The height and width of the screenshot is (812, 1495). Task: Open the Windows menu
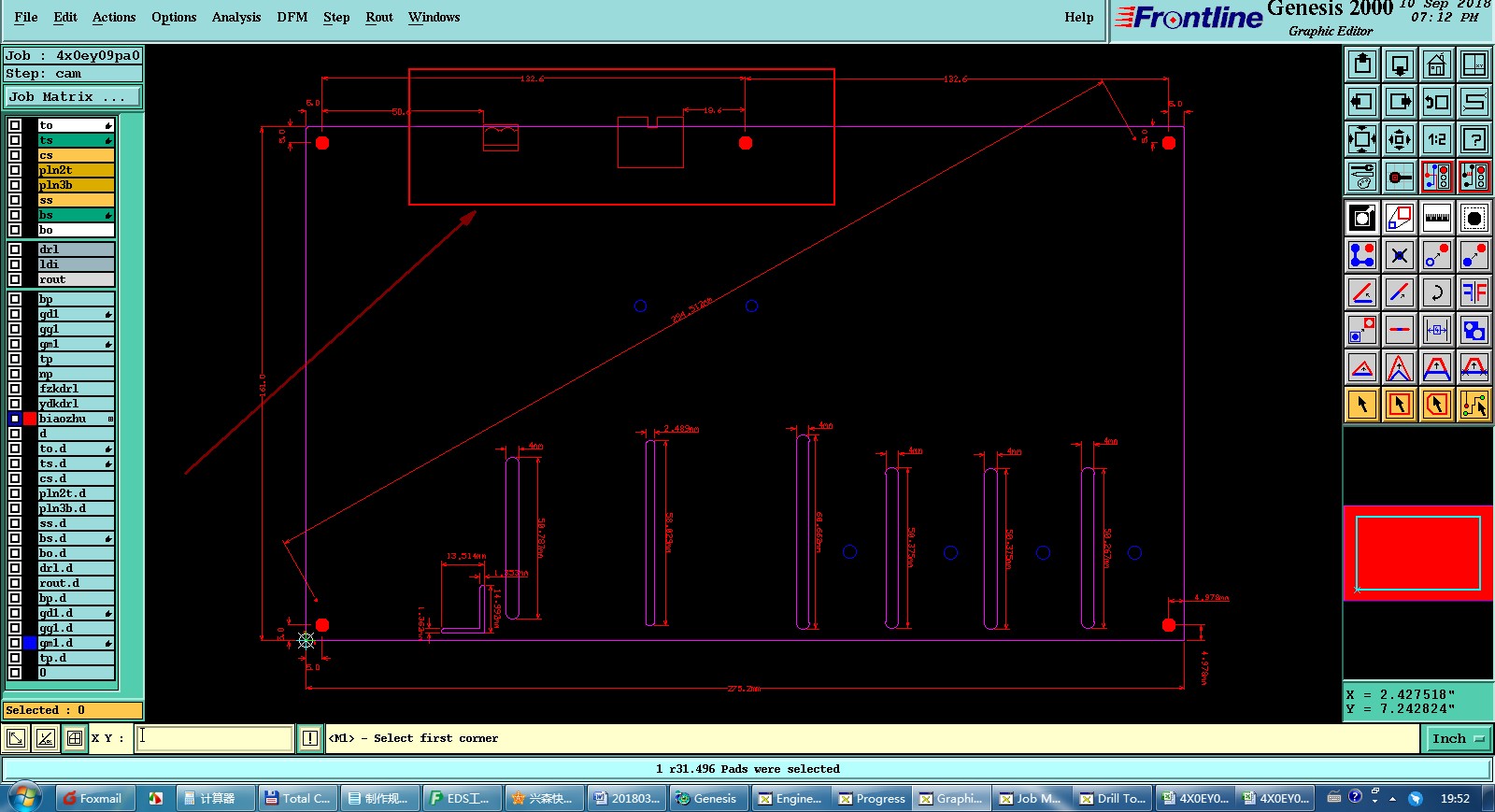point(434,17)
